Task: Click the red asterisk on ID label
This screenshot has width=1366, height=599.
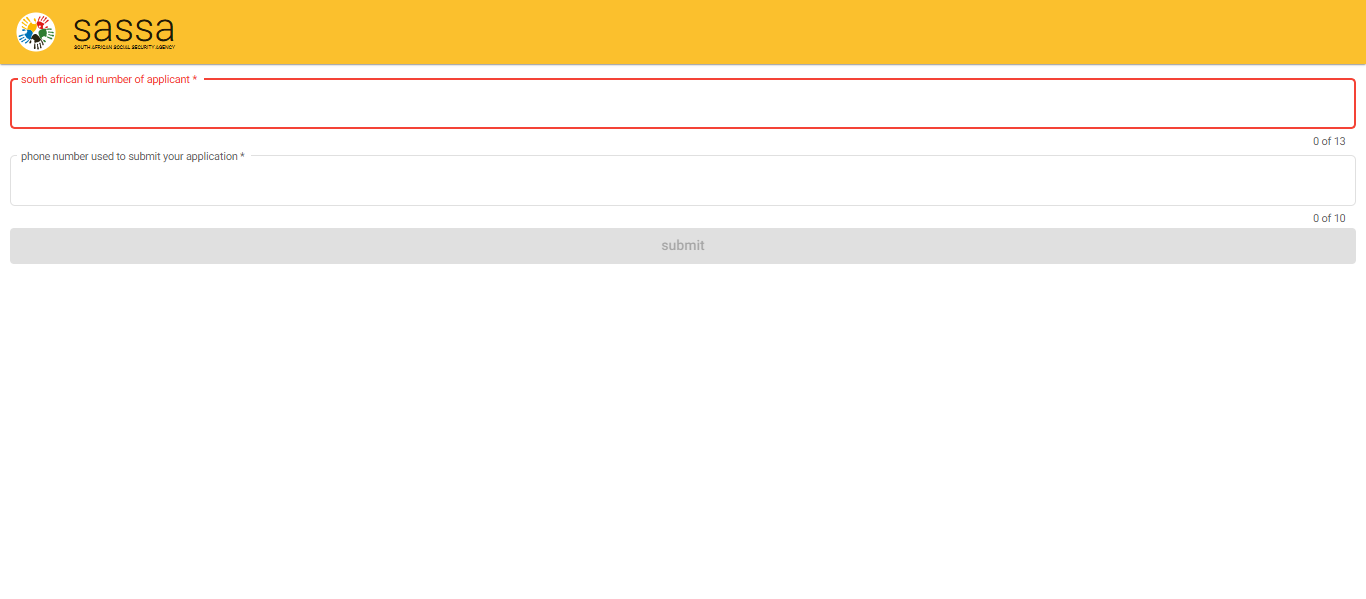Action: click(195, 80)
